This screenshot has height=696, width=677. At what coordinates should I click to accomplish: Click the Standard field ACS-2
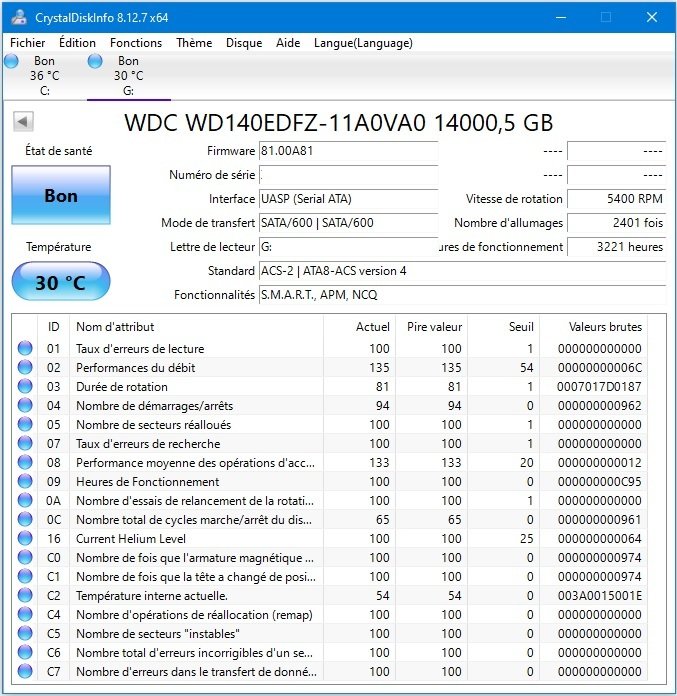coord(462,271)
